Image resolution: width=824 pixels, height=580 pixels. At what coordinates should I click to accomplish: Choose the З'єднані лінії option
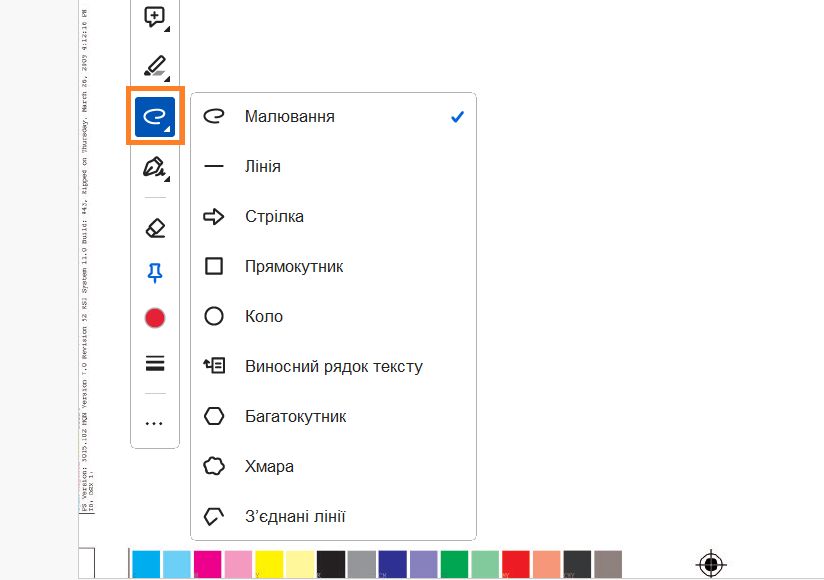294,516
